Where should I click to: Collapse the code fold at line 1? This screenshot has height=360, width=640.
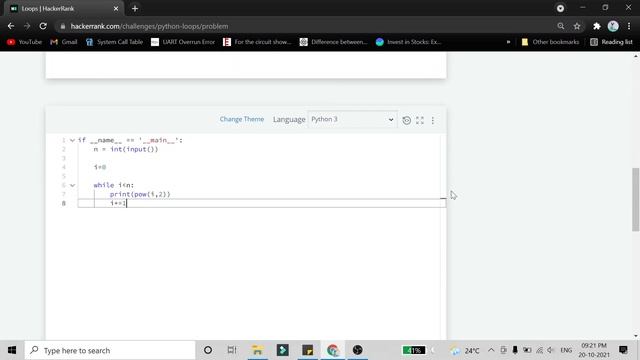click(x=72, y=140)
